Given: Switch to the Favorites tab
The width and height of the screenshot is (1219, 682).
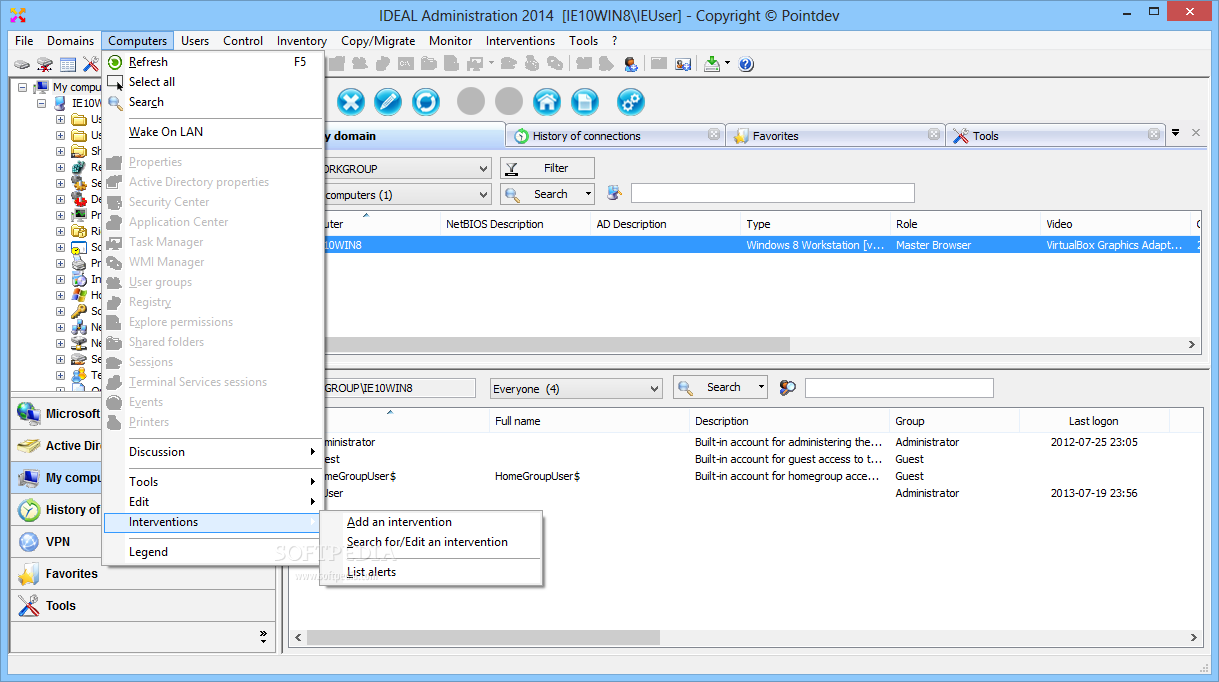Looking at the screenshot, I should click(836, 136).
